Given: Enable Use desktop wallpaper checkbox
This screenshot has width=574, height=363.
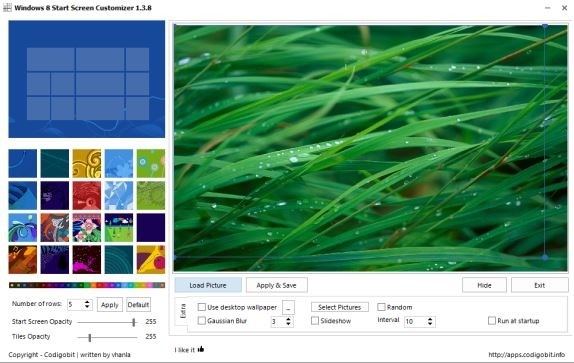Looking at the screenshot, I should pos(201,307).
